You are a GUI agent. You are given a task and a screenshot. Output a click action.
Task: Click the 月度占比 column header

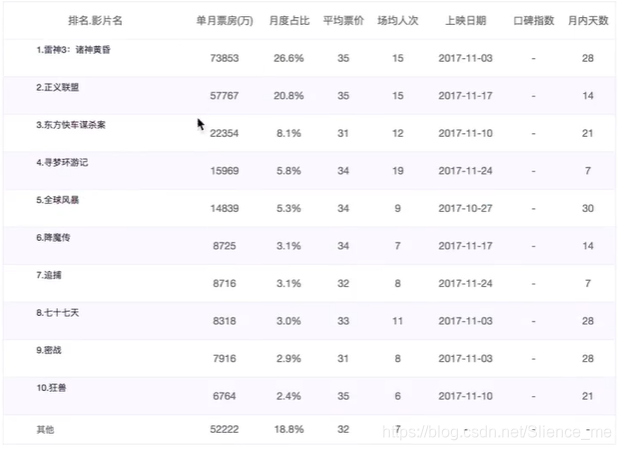pos(289,20)
